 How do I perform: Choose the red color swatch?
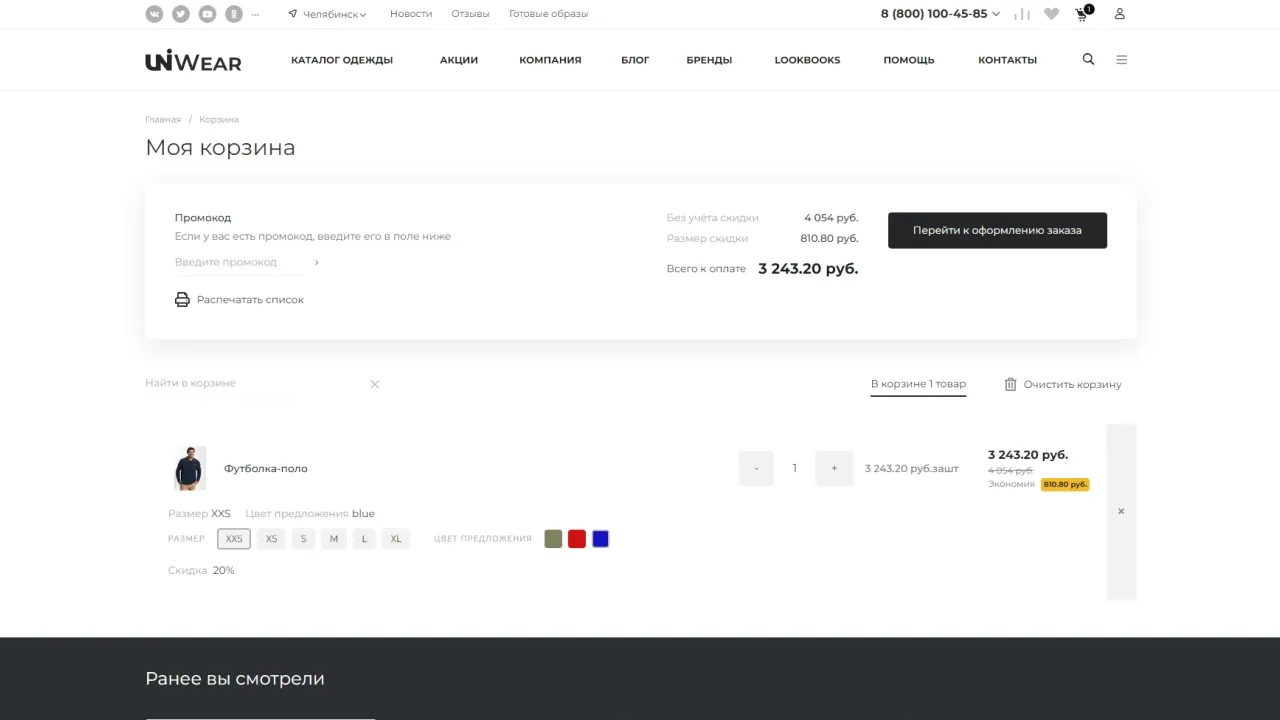577,539
